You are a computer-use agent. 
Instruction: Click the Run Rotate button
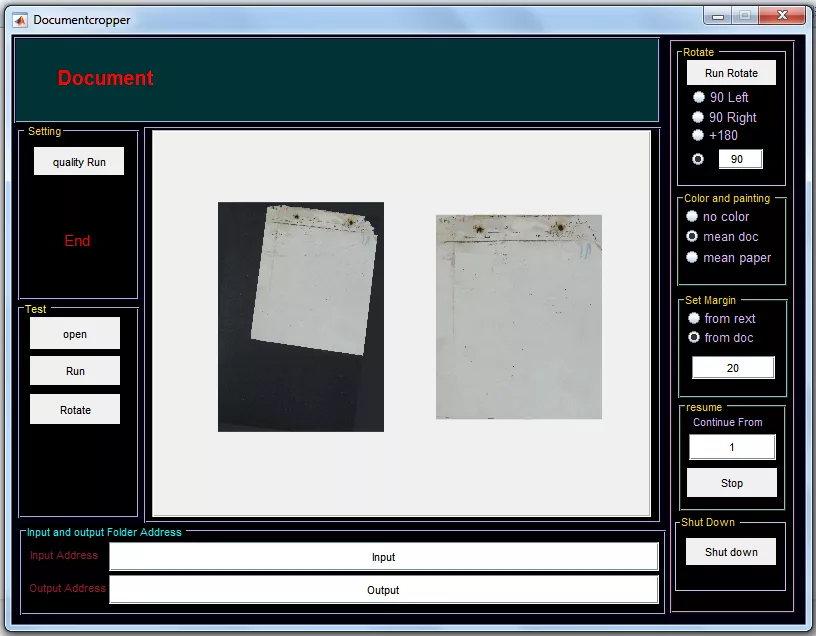(x=731, y=73)
